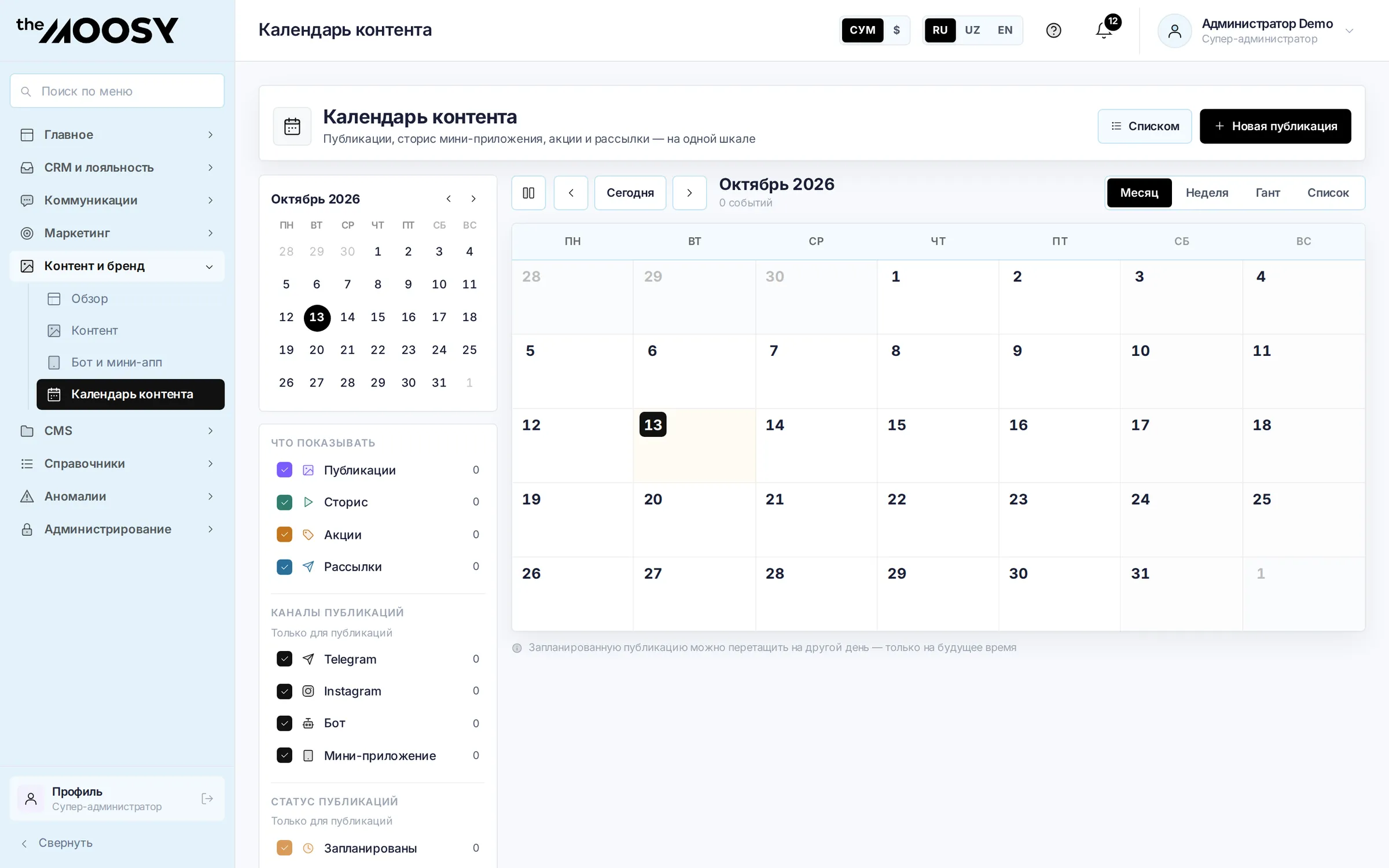Open the notifications bell
Image resolution: width=1389 pixels, height=868 pixels.
1104,30
